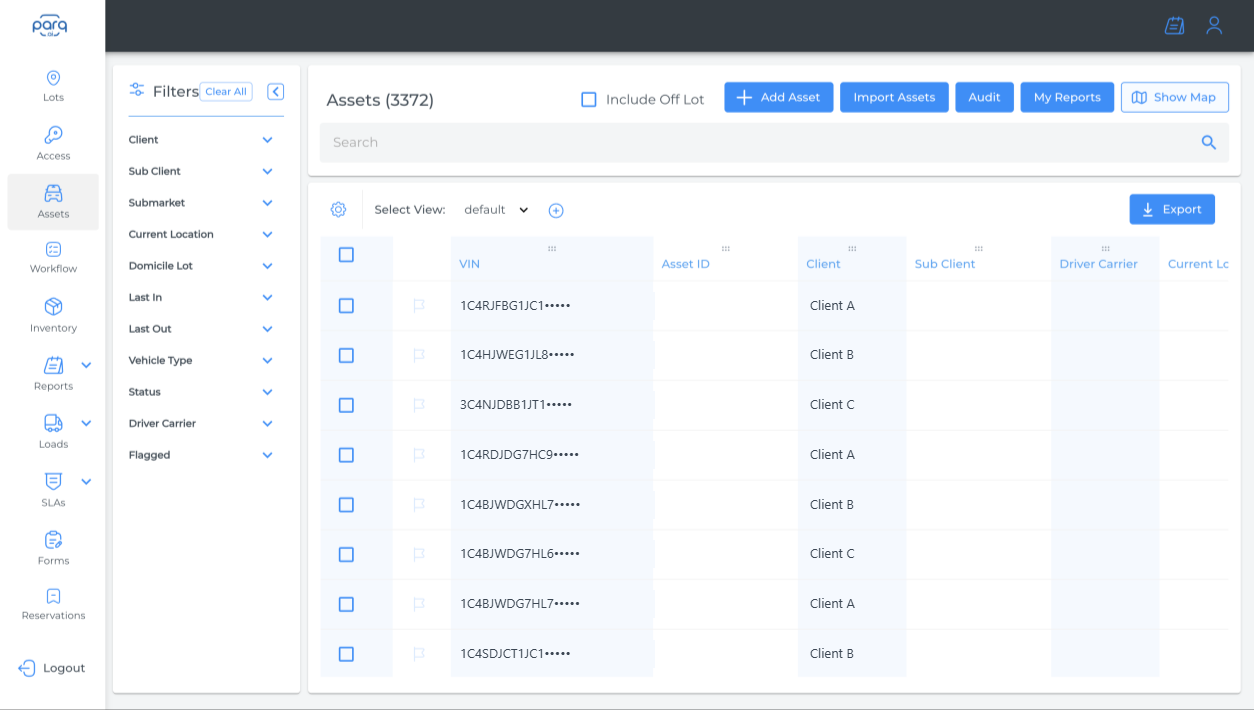Screen dimensions: 1254x710
Task: Open the Inventory box icon
Action: (x=53, y=307)
